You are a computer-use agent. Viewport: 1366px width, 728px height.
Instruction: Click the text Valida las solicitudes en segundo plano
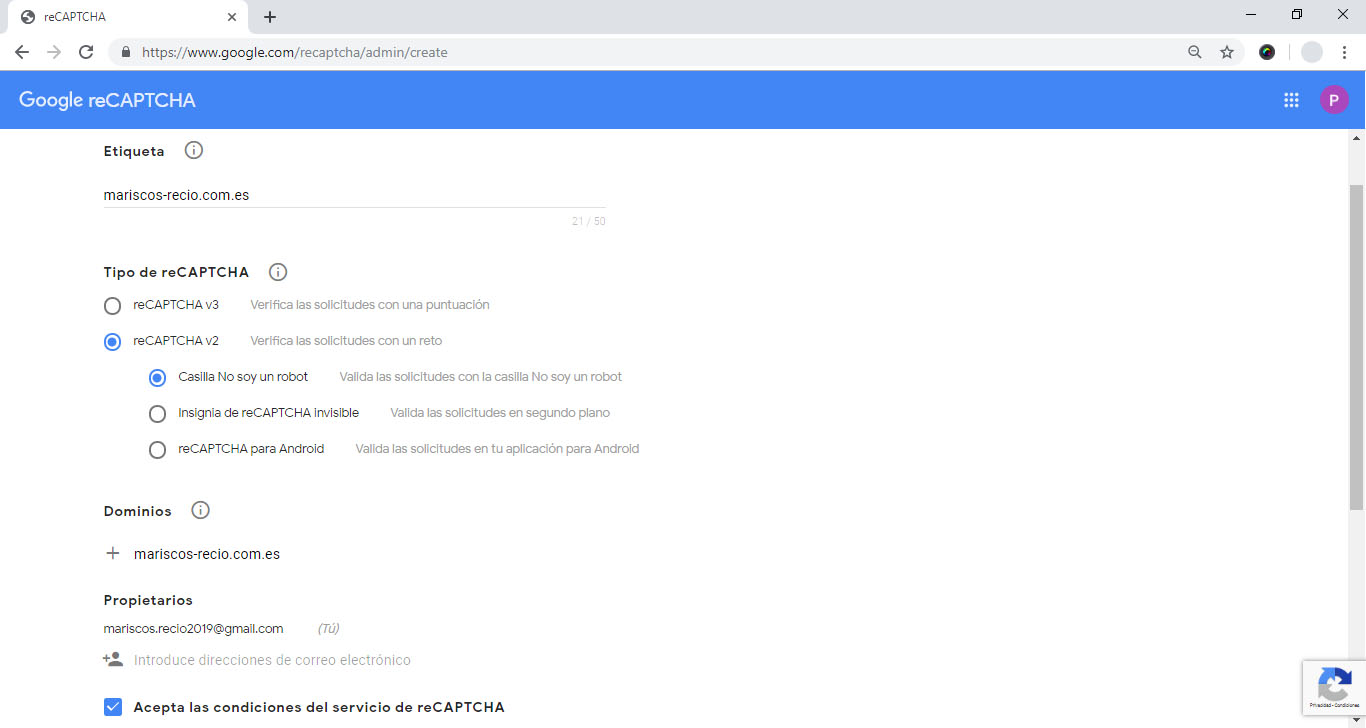click(500, 413)
